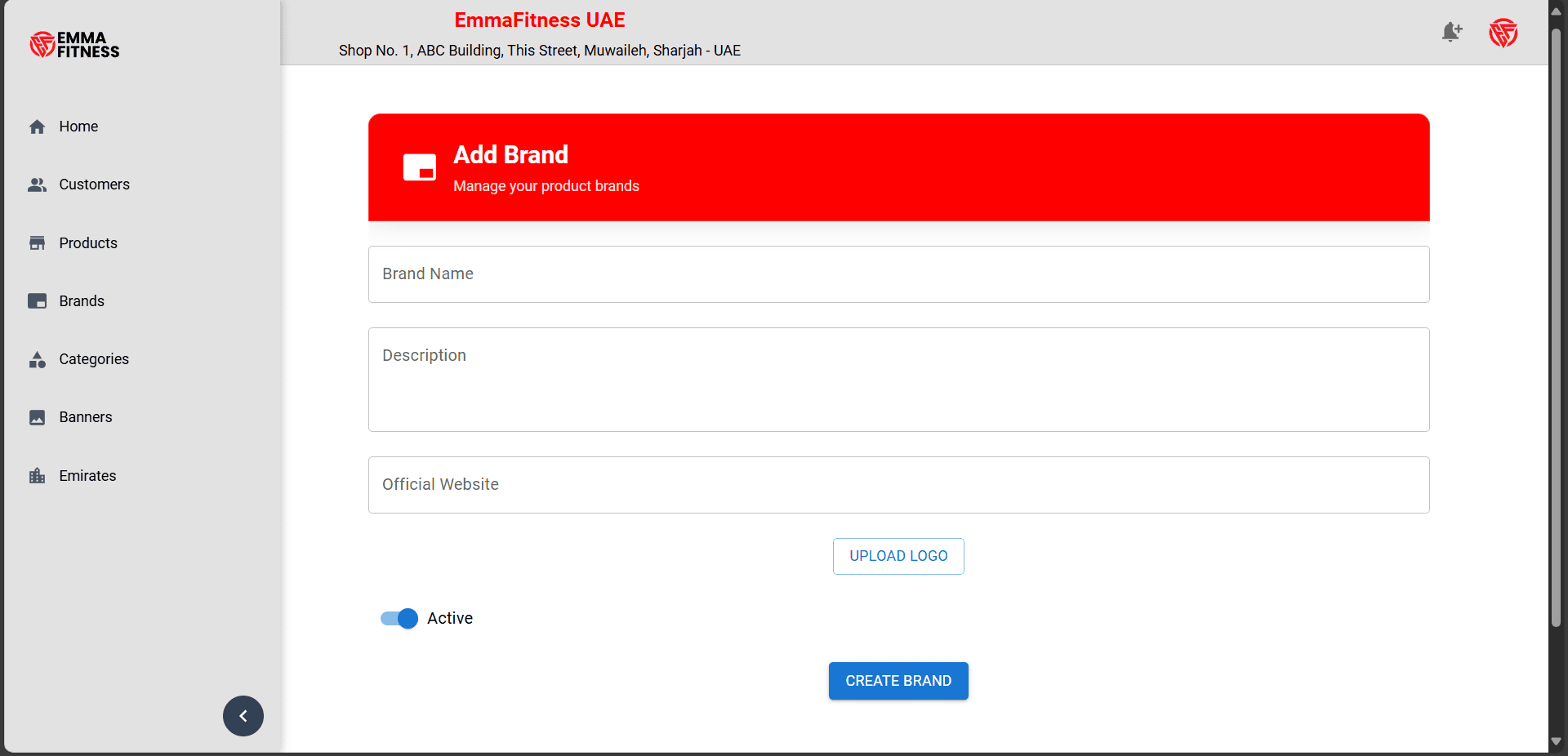
Task: Click the Add Brand header icon
Action: 420,167
